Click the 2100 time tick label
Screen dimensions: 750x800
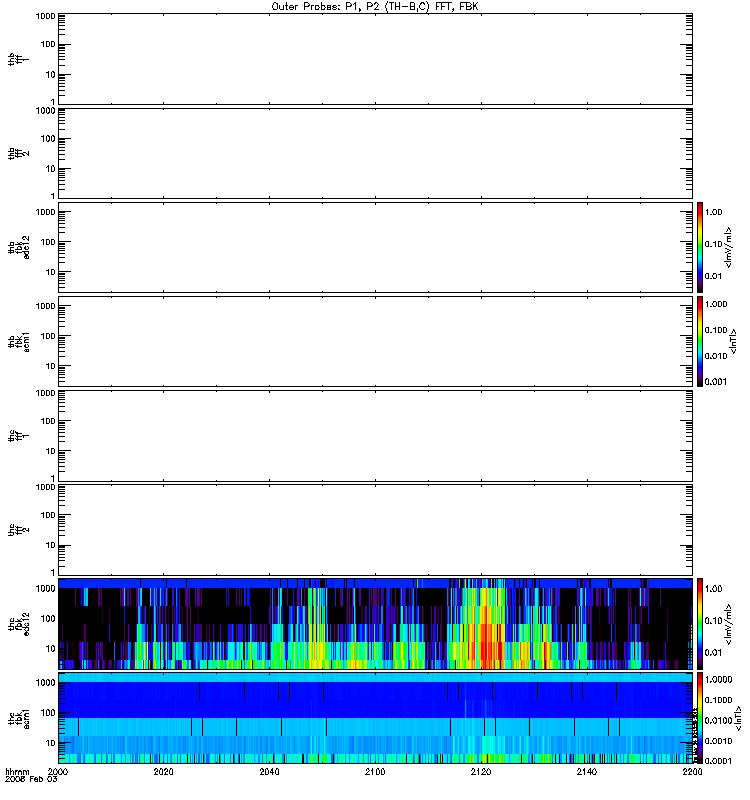coord(375,772)
